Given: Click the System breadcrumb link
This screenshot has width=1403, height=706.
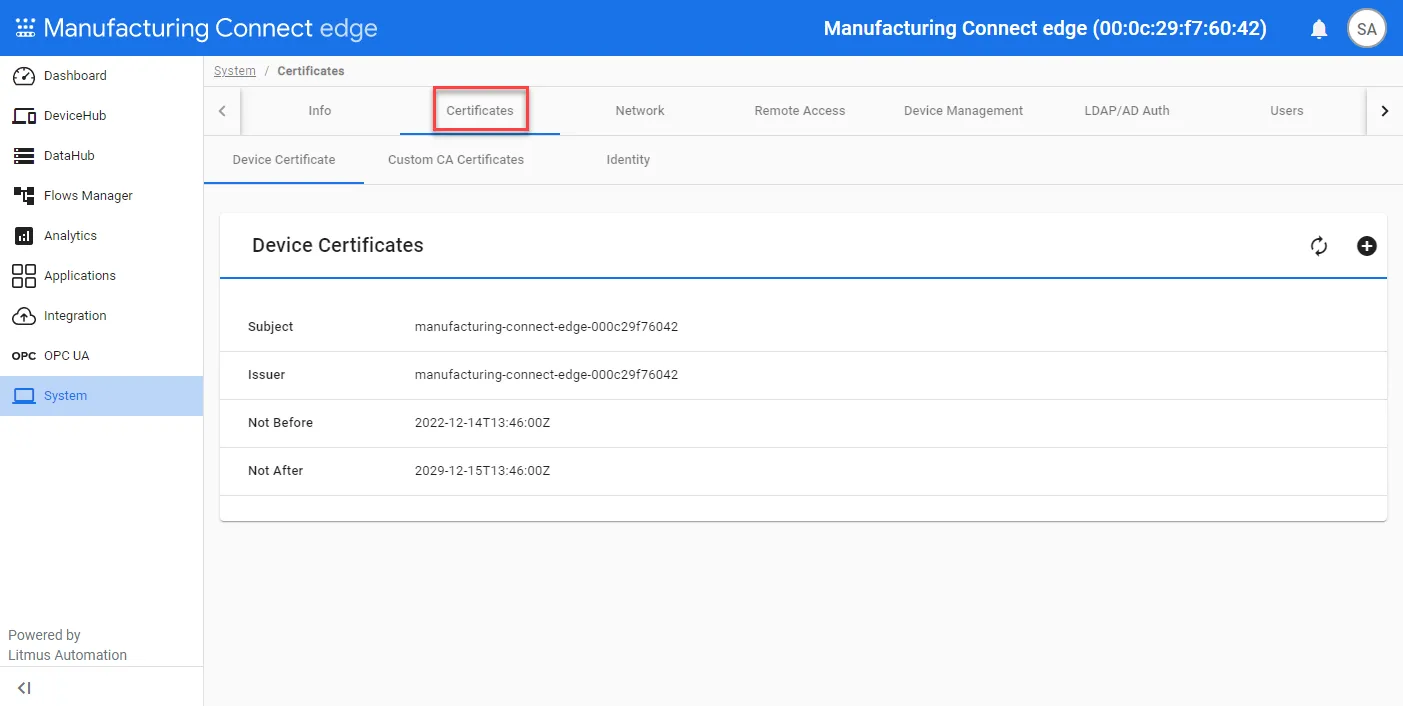Looking at the screenshot, I should pyautogui.click(x=235, y=71).
